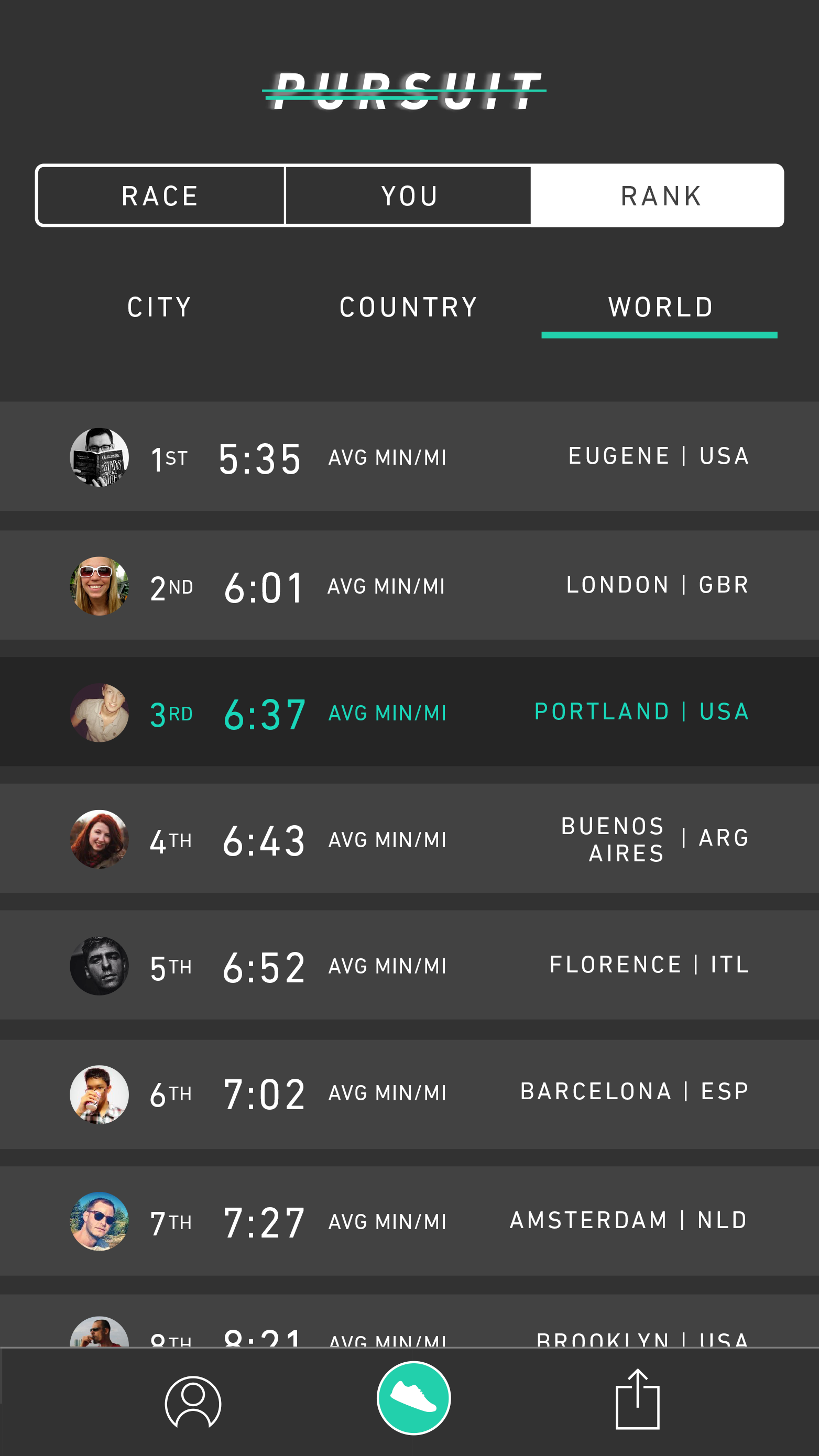The width and height of the screenshot is (819, 1456).
Task: Show the CITY ranking tab
Action: click(x=159, y=308)
